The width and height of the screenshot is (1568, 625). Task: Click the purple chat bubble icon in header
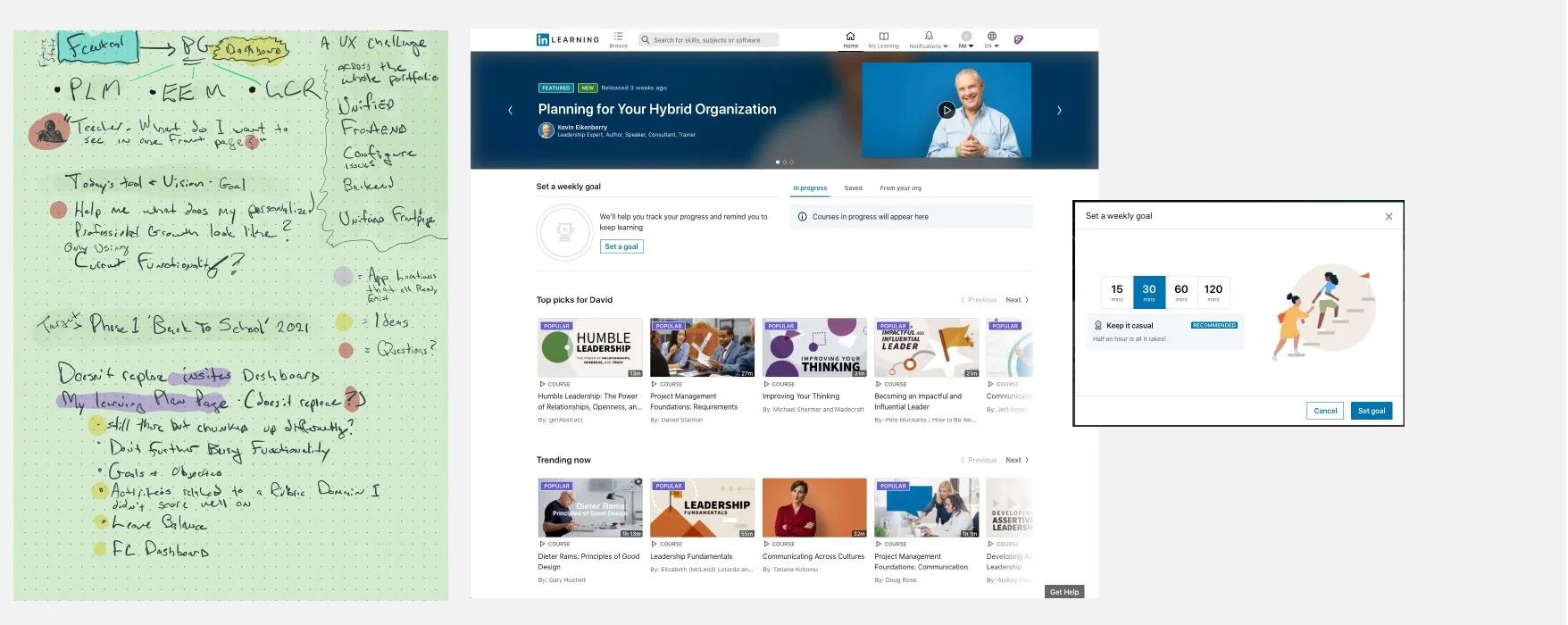click(x=1019, y=39)
